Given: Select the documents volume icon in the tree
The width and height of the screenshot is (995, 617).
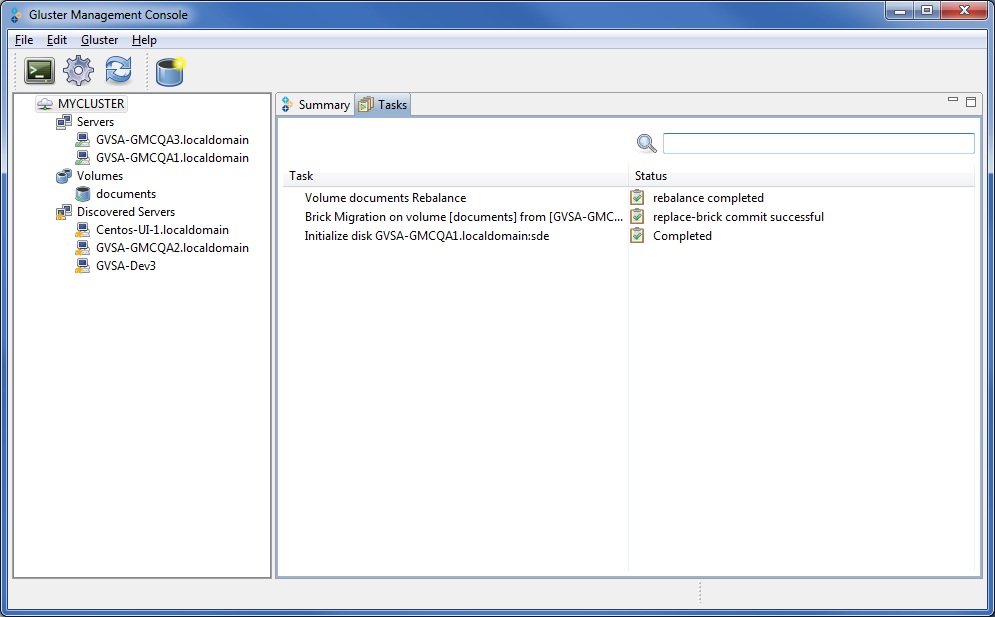Looking at the screenshot, I should coord(81,193).
